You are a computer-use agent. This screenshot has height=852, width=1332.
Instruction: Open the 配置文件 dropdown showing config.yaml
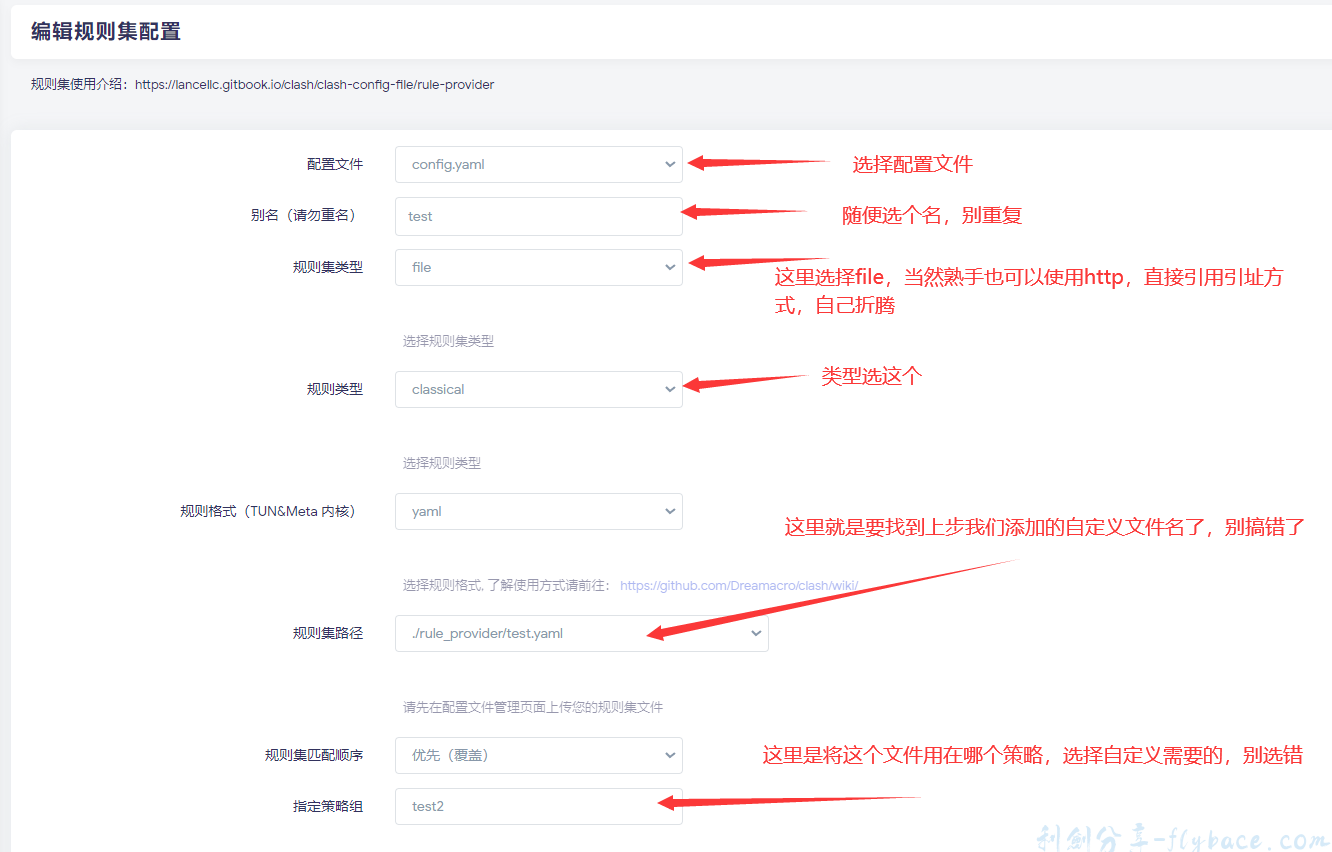click(538, 165)
